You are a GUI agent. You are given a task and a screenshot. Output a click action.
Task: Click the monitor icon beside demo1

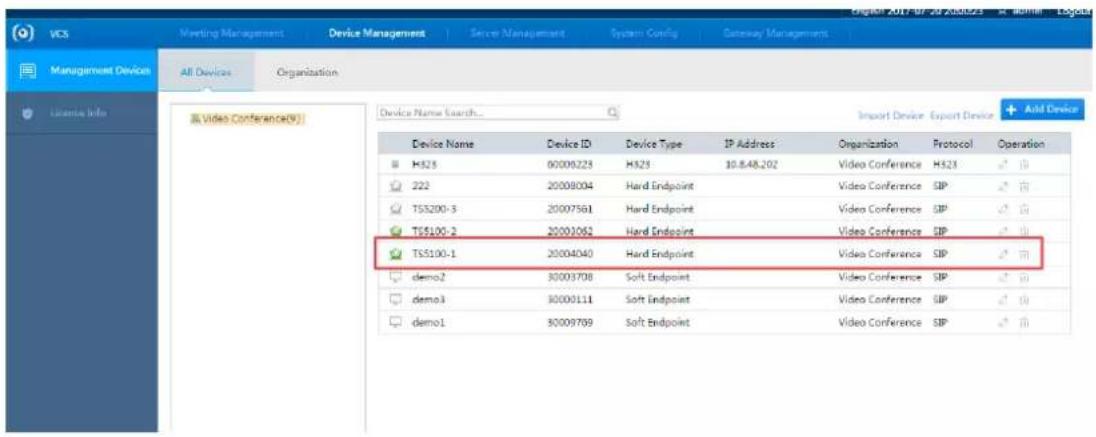point(394,321)
